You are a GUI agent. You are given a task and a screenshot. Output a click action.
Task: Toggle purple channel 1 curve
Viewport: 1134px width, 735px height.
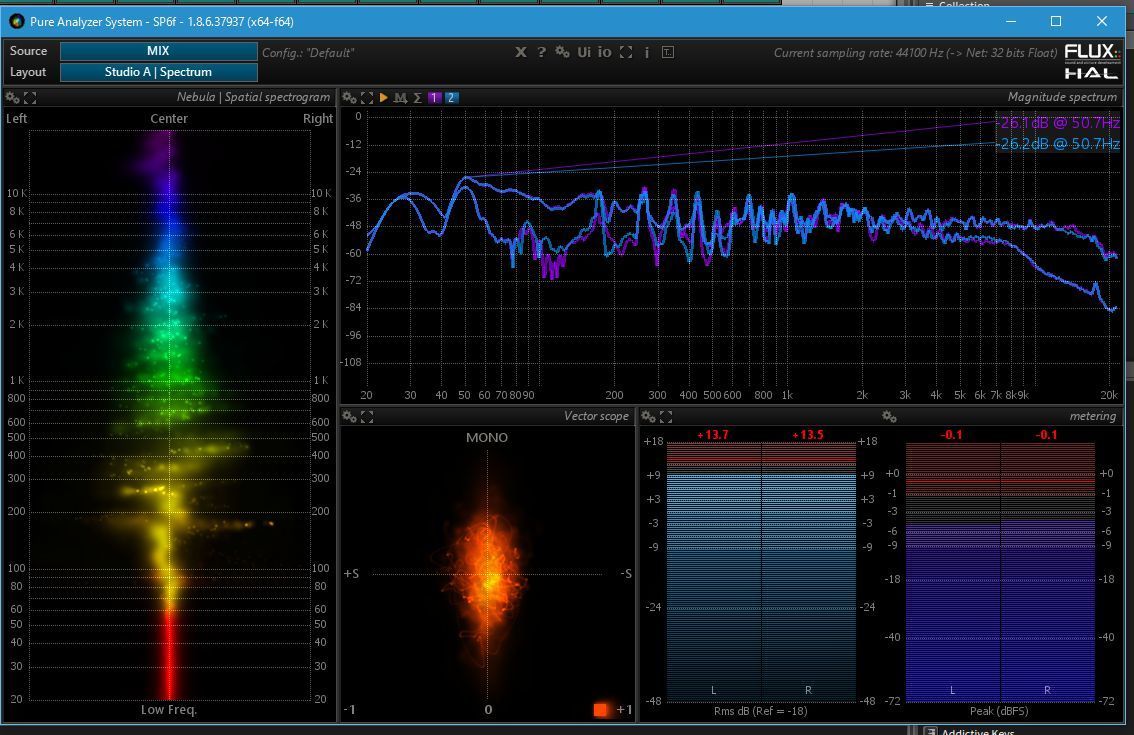(x=434, y=97)
